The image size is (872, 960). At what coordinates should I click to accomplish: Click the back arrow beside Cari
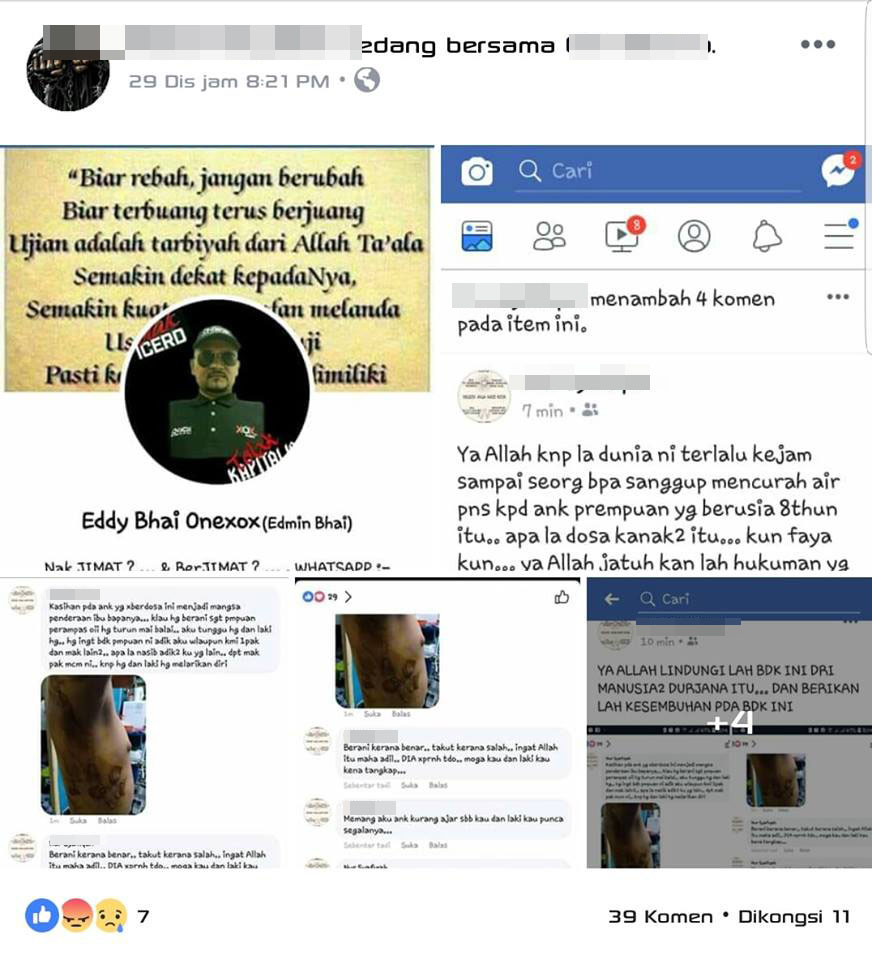(x=612, y=599)
